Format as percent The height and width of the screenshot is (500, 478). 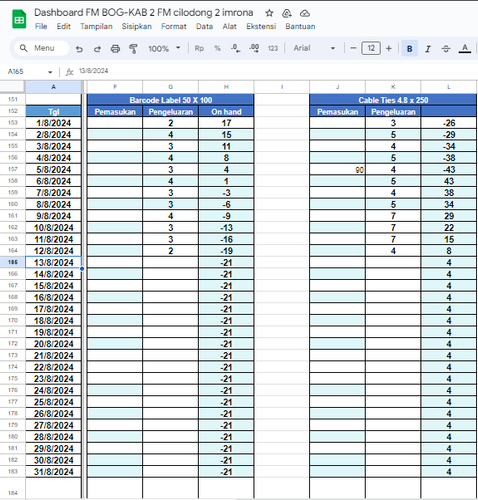[x=217, y=49]
